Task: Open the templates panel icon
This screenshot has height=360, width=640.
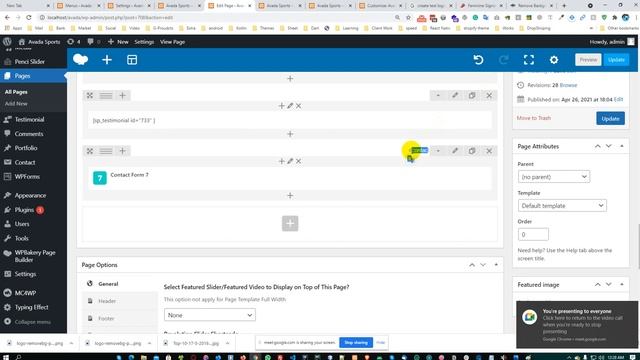Action: click(132, 60)
